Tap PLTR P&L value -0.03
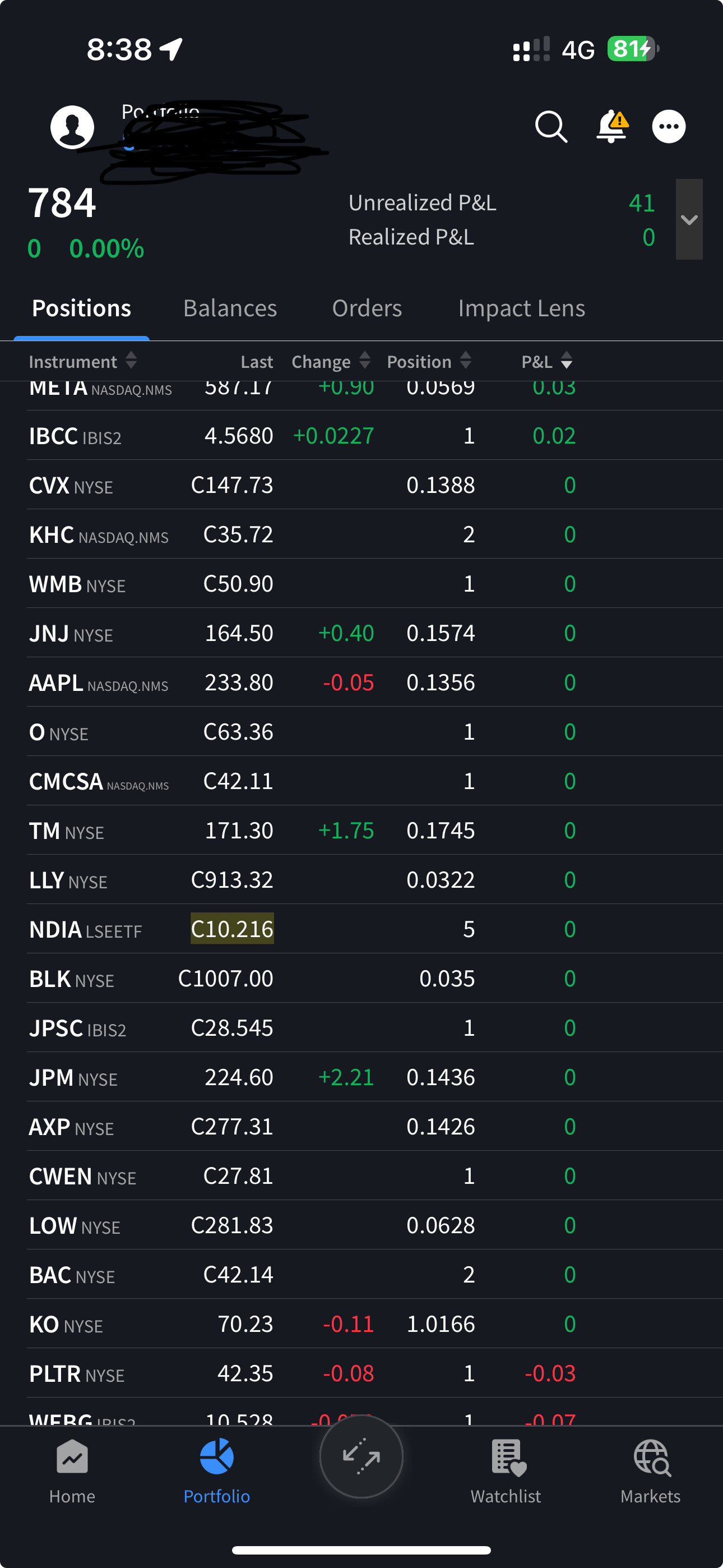The width and height of the screenshot is (723, 1568). tap(550, 1373)
